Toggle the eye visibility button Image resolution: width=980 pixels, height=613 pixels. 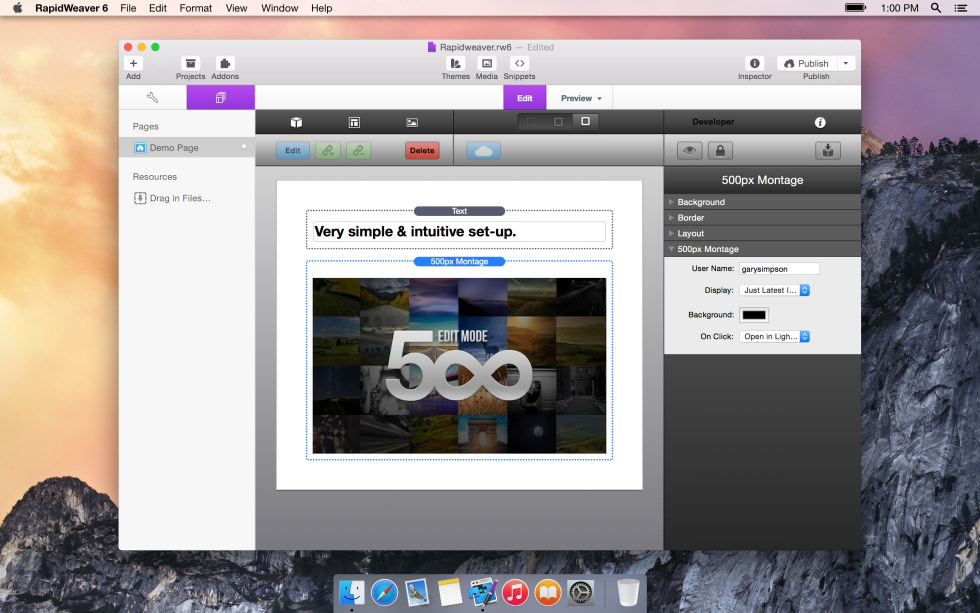point(689,151)
